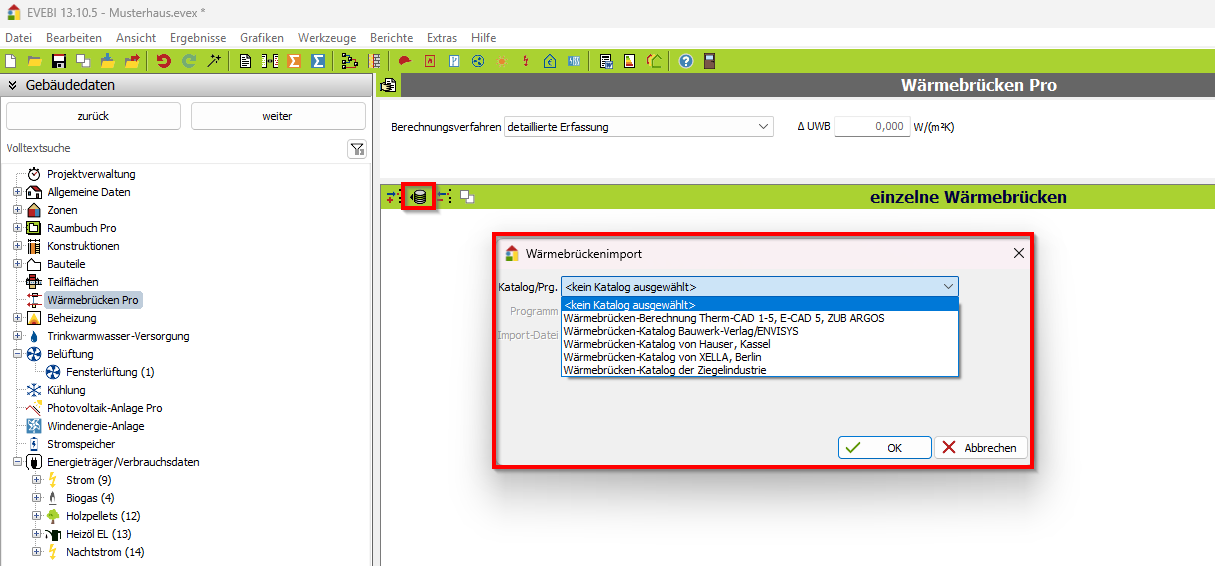The height and width of the screenshot is (566, 1215).
Task: Choose Wärmebrücken-Katalog der Ziegelindustrie from list
Action: tap(665, 370)
